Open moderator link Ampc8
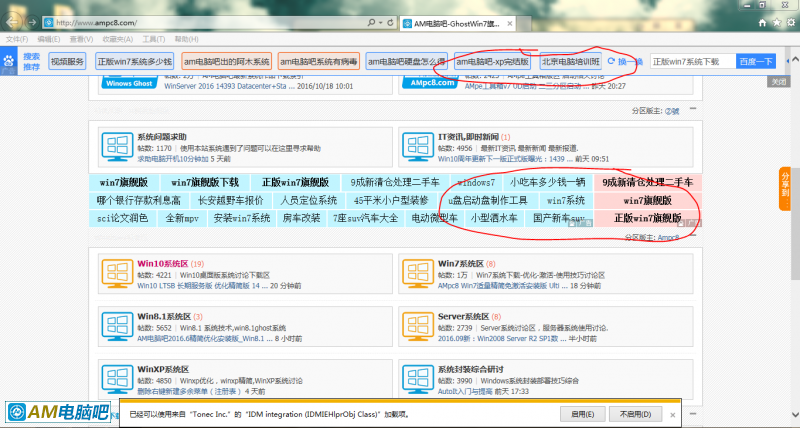 pyautogui.click(x=668, y=238)
